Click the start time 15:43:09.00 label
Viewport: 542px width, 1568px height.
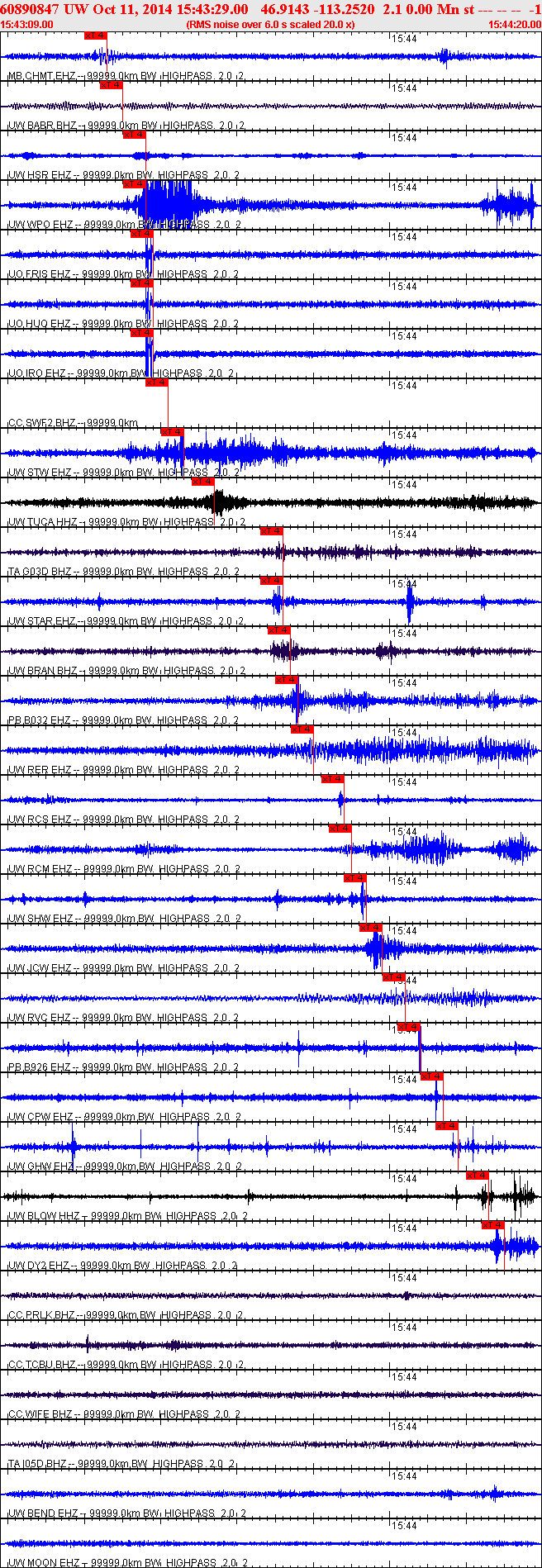pos(27,25)
